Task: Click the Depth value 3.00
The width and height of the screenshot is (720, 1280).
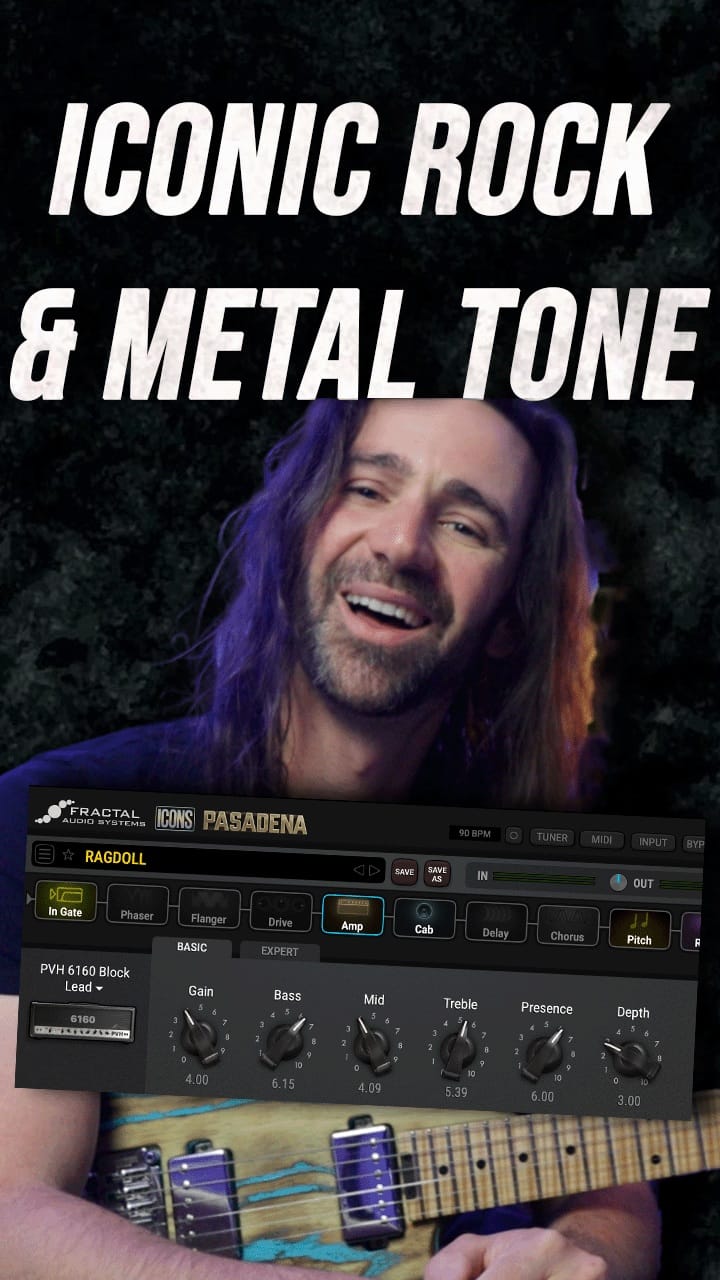Action: click(x=629, y=1101)
